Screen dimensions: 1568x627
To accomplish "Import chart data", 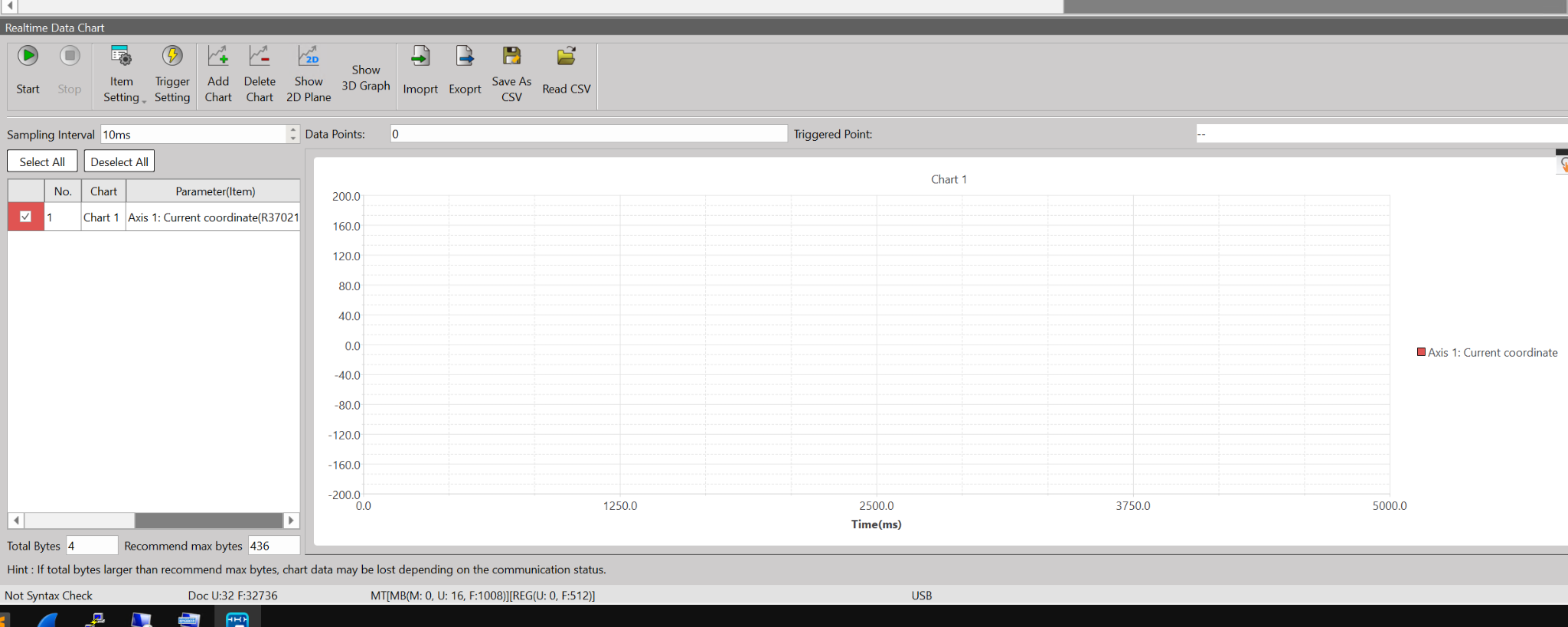I will click(x=420, y=70).
